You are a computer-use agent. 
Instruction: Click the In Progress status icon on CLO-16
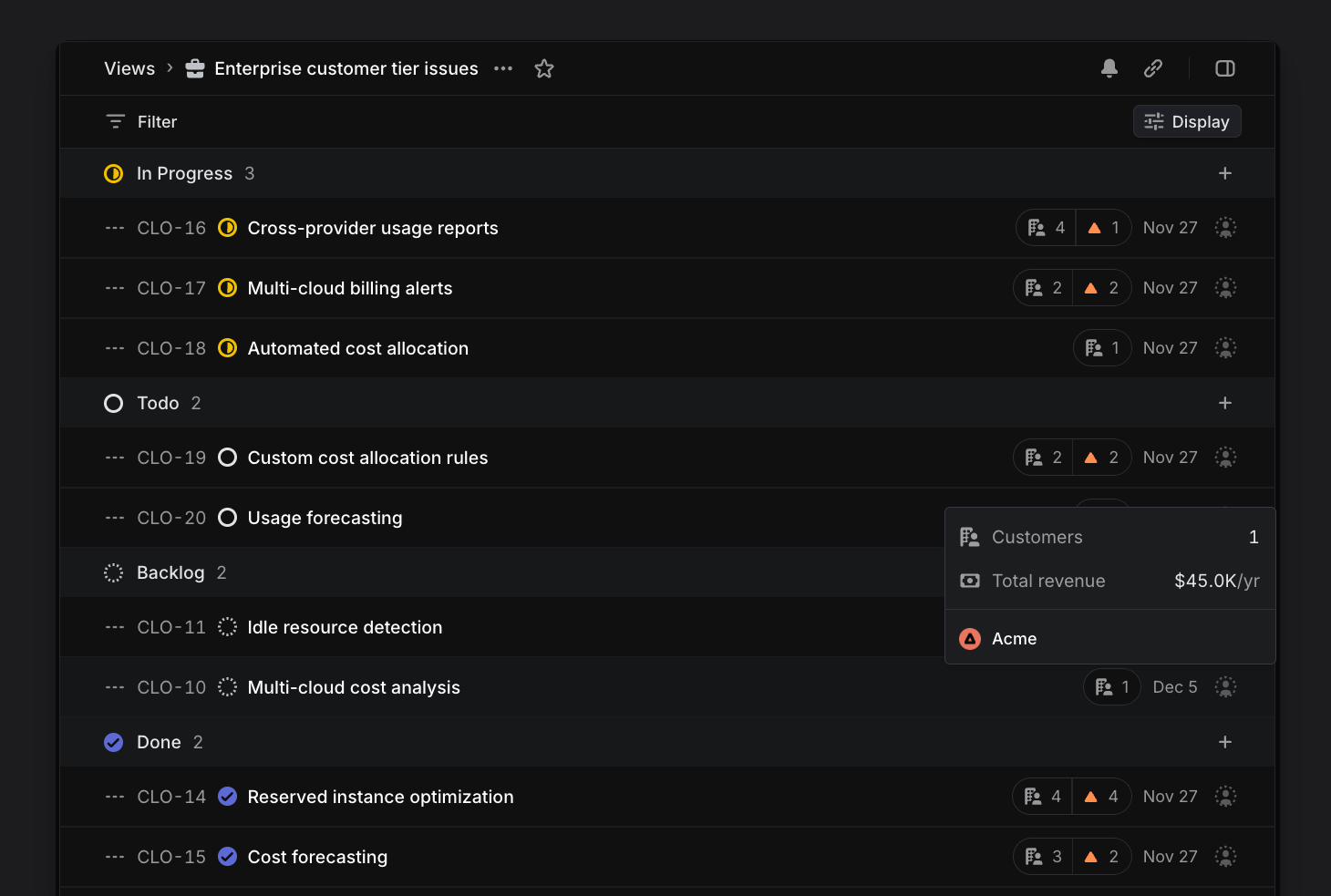(227, 227)
